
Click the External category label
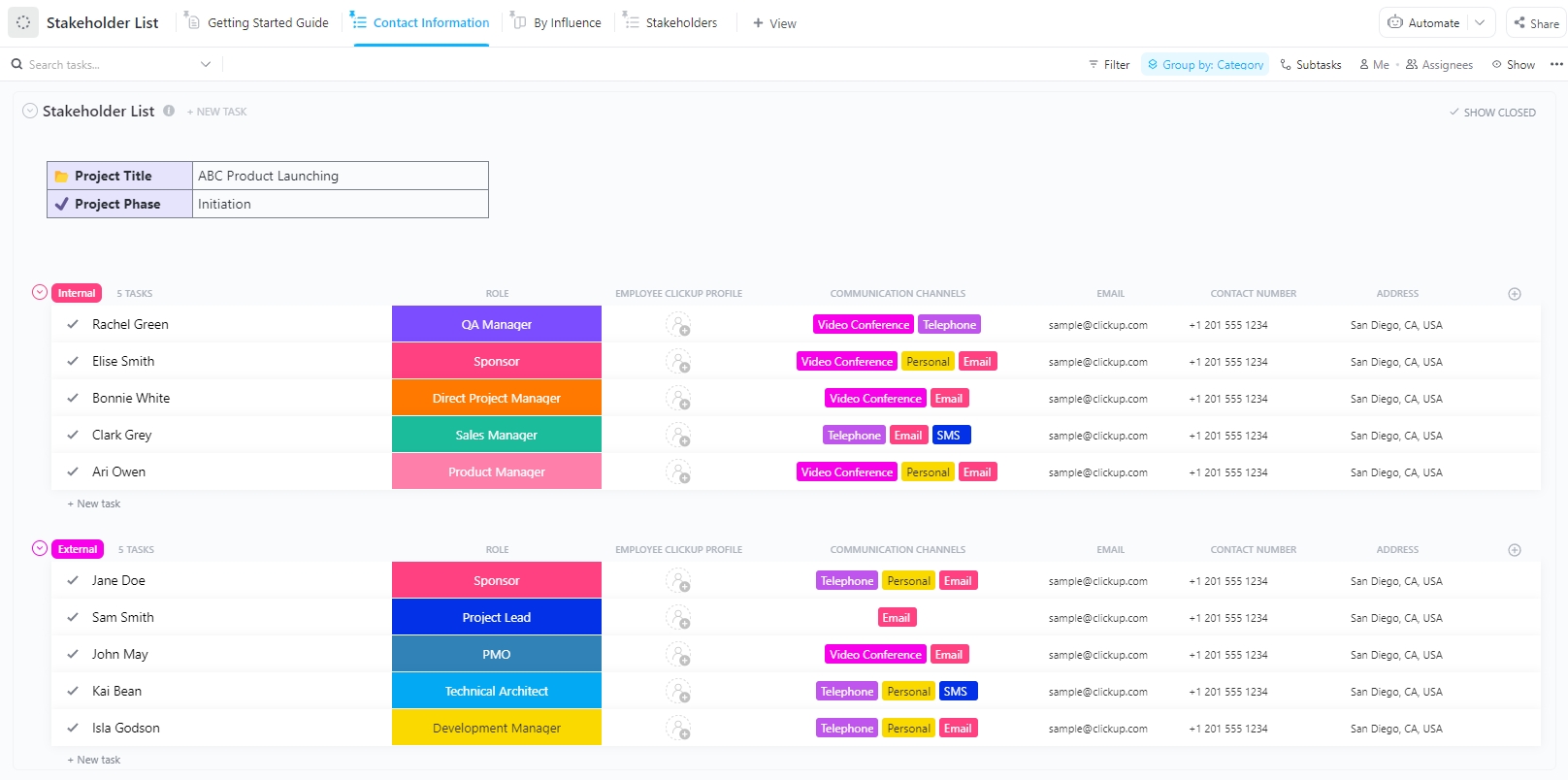pyautogui.click(x=78, y=549)
